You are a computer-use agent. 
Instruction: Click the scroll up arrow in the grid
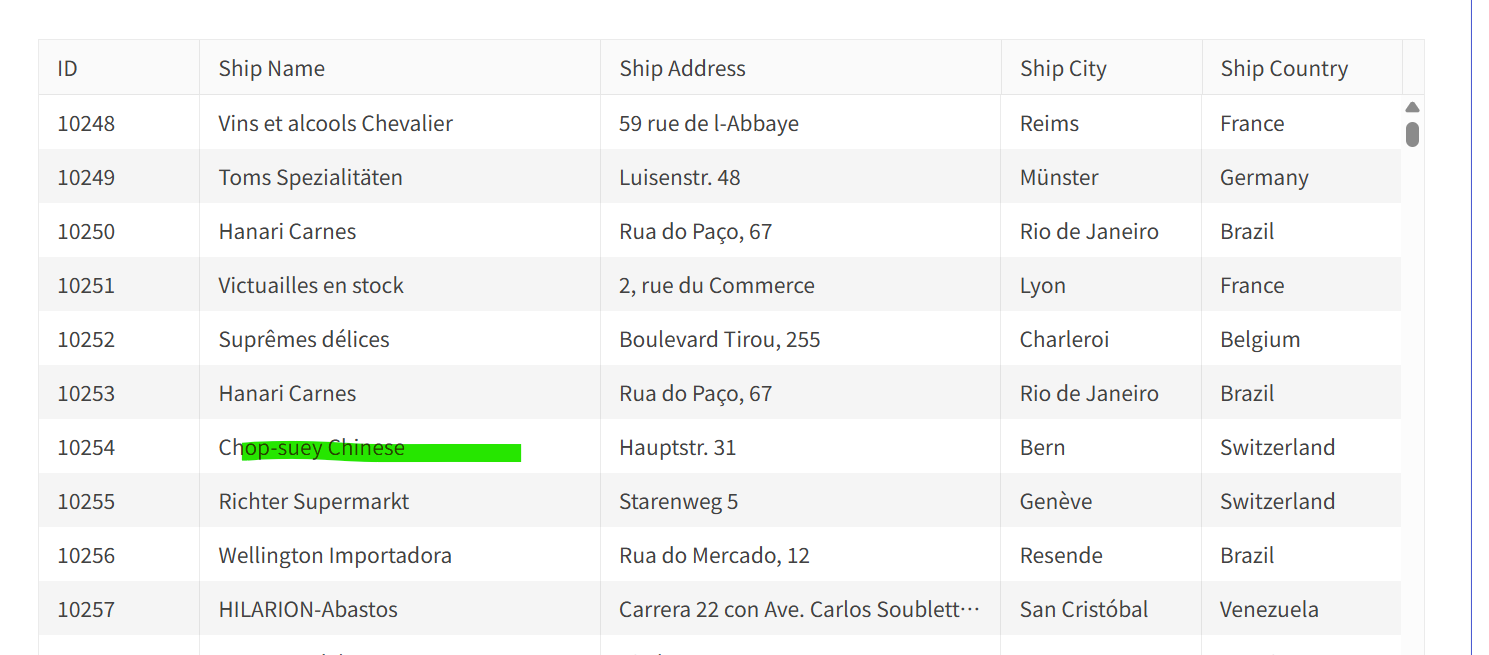[1412, 107]
